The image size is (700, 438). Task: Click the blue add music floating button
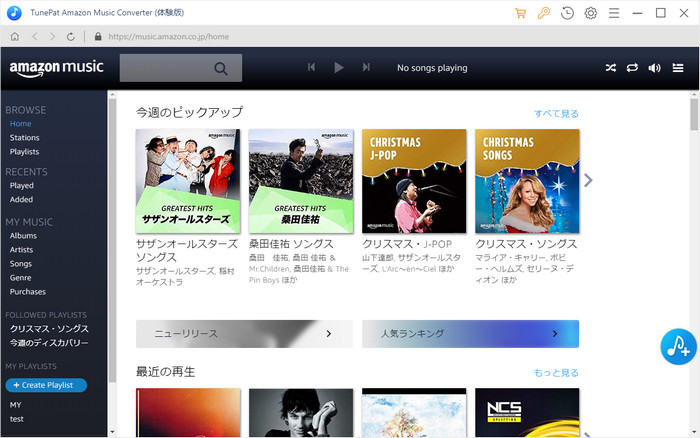coord(679,347)
